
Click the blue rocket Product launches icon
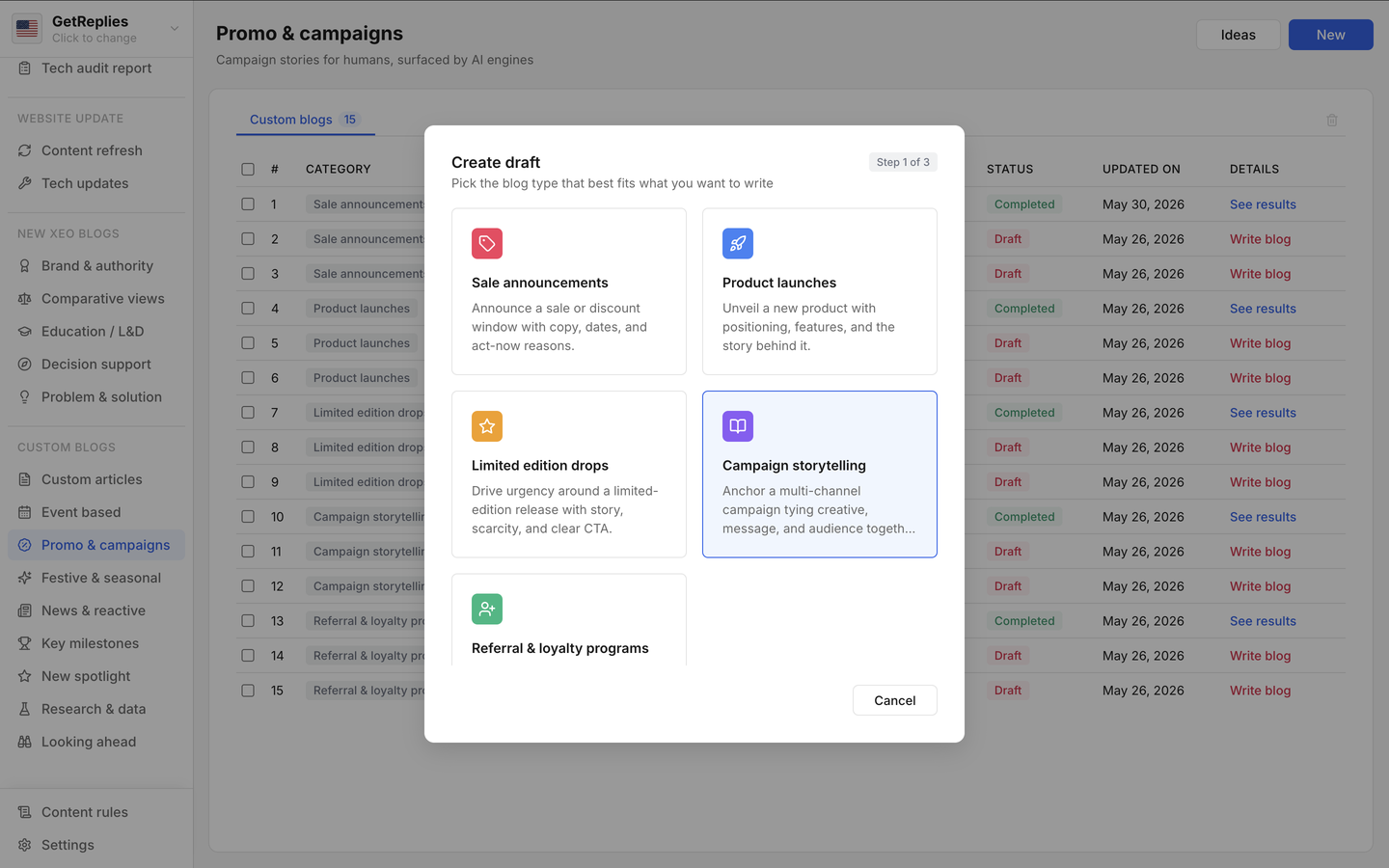[738, 243]
